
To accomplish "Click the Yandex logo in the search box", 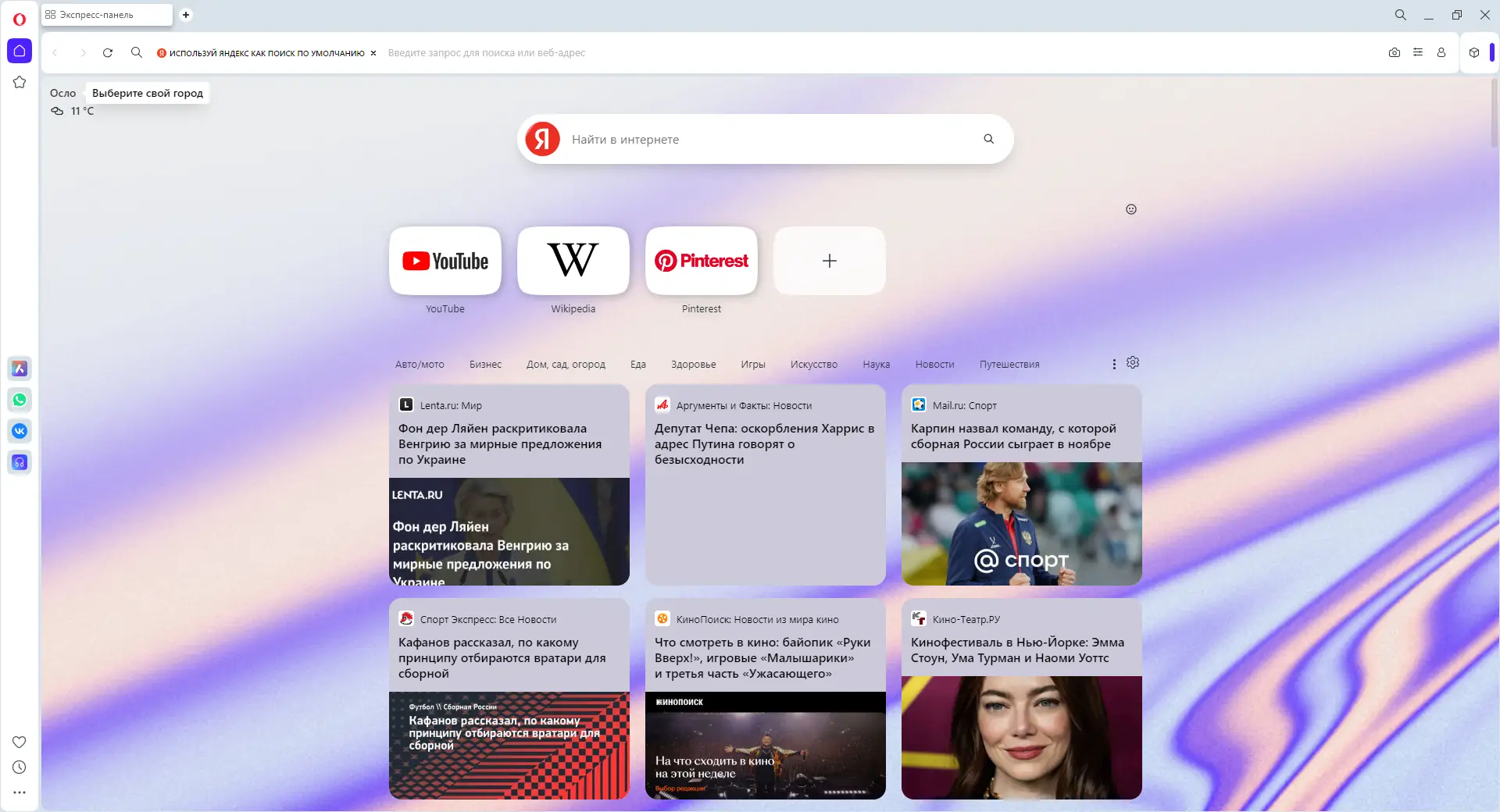I will (x=542, y=139).
